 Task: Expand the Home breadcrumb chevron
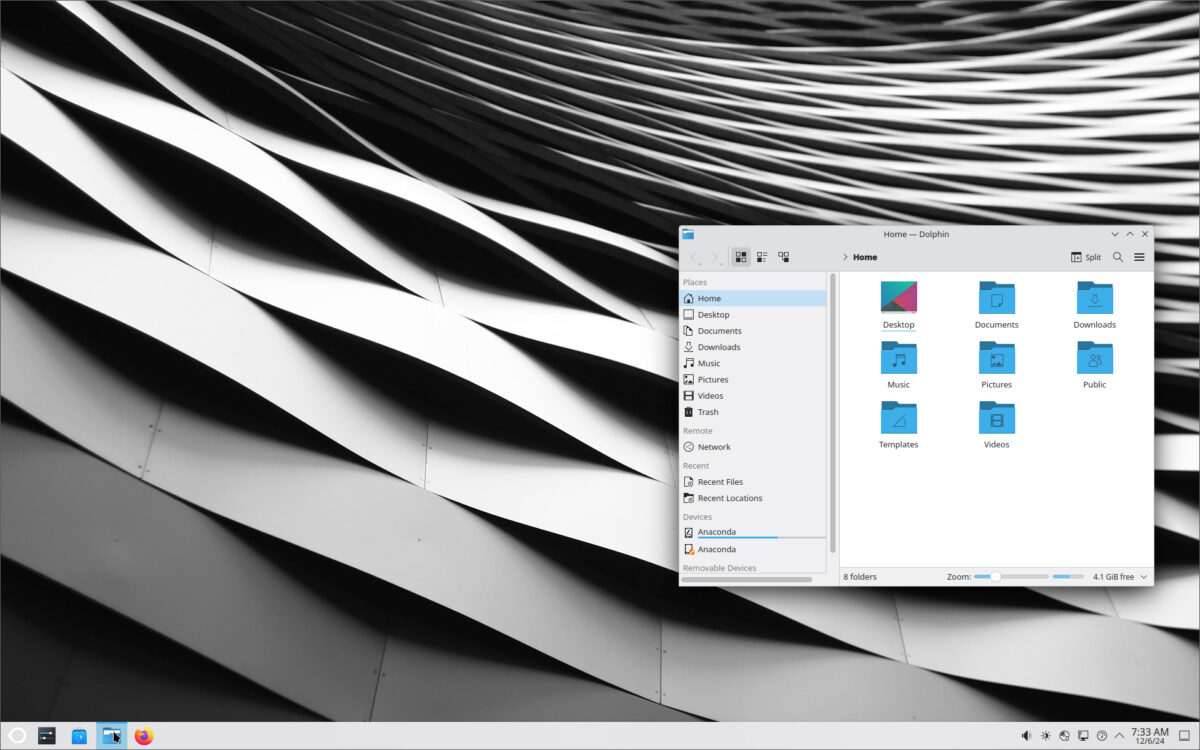tap(846, 257)
